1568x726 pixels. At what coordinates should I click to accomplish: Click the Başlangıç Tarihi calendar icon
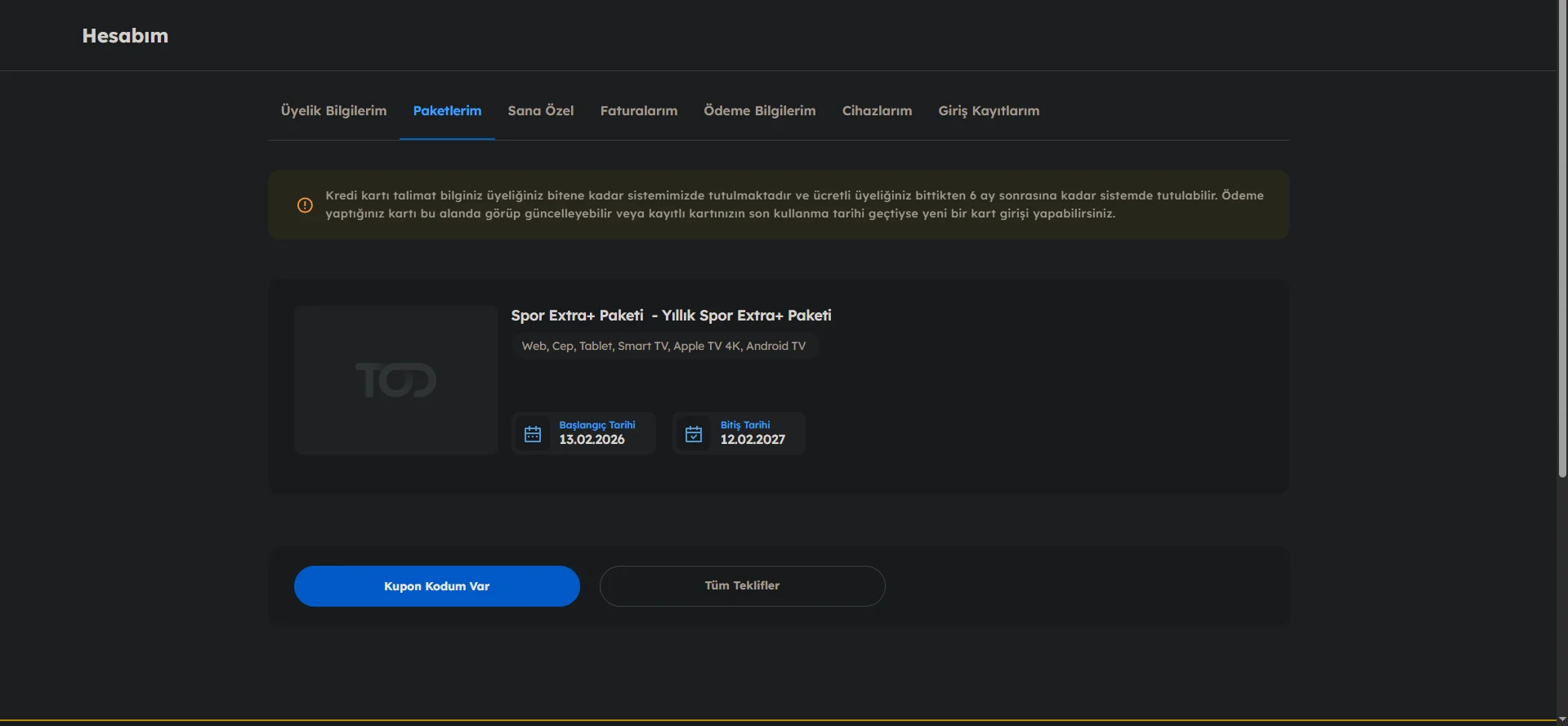click(x=533, y=434)
